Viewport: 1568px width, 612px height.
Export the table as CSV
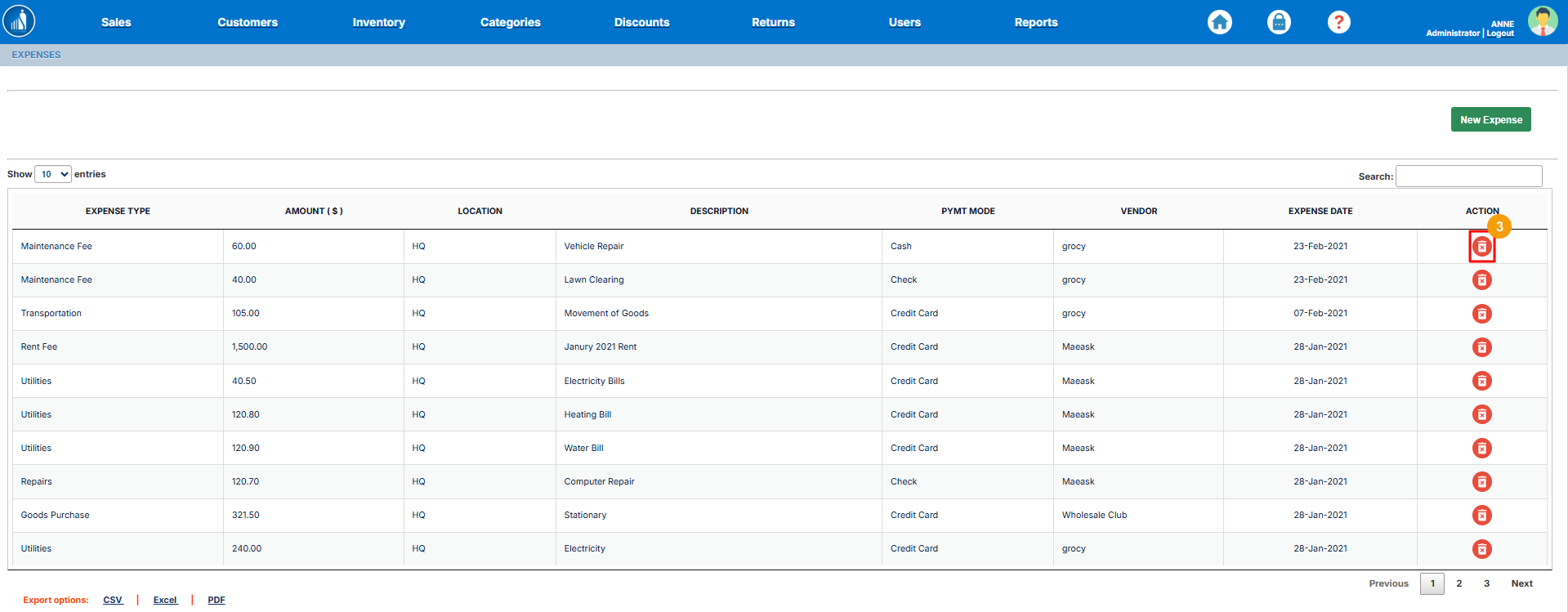113,600
